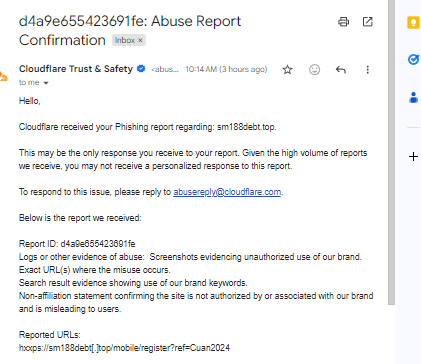Image resolution: width=421 pixels, height=364 pixels.
Task: Add an emoji reaction to the message
Action: [314, 70]
